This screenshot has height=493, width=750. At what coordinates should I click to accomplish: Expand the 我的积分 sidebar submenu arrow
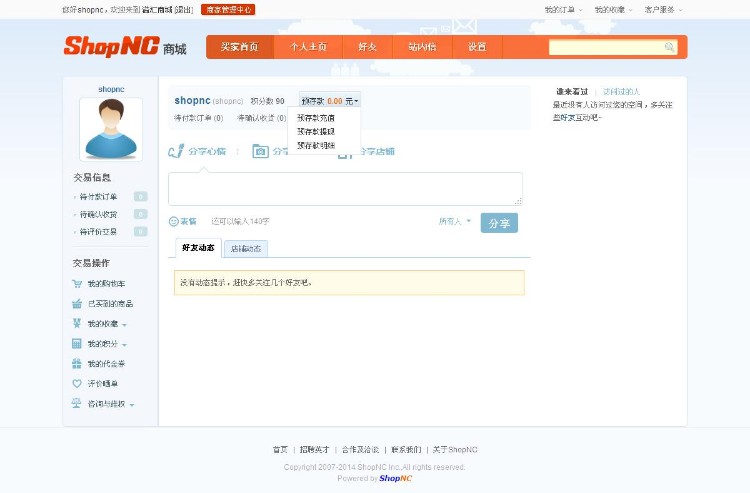125,345
